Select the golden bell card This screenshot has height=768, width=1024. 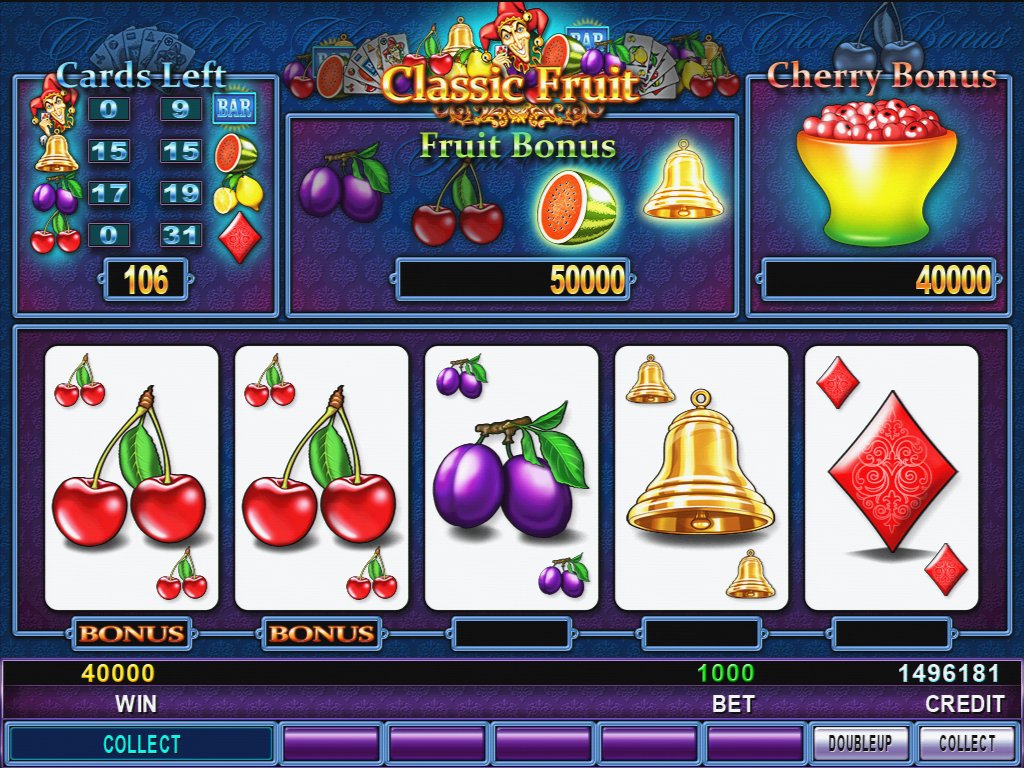[x=701, y=478]
